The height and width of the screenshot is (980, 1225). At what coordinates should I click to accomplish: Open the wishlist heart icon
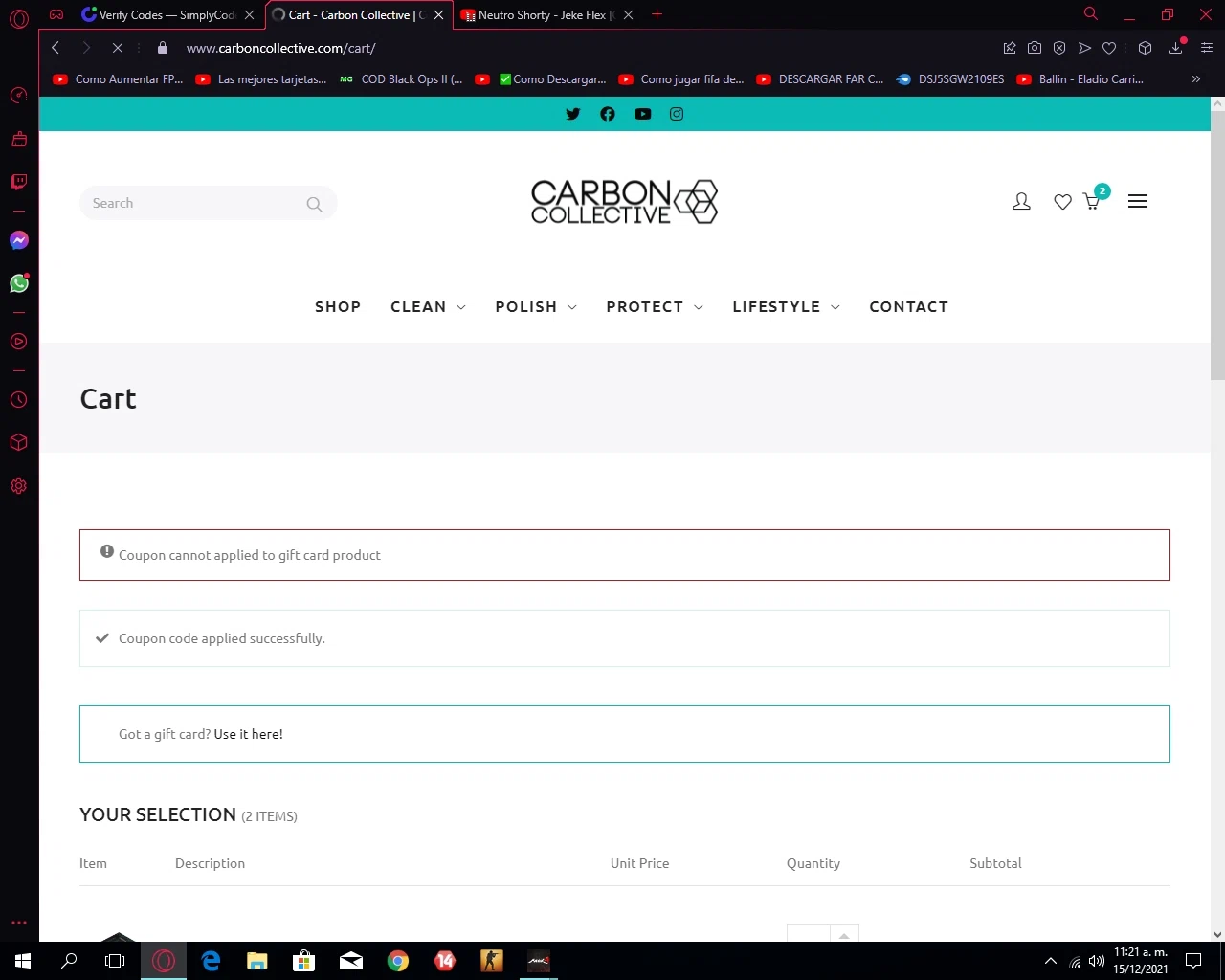[1062, 202]
